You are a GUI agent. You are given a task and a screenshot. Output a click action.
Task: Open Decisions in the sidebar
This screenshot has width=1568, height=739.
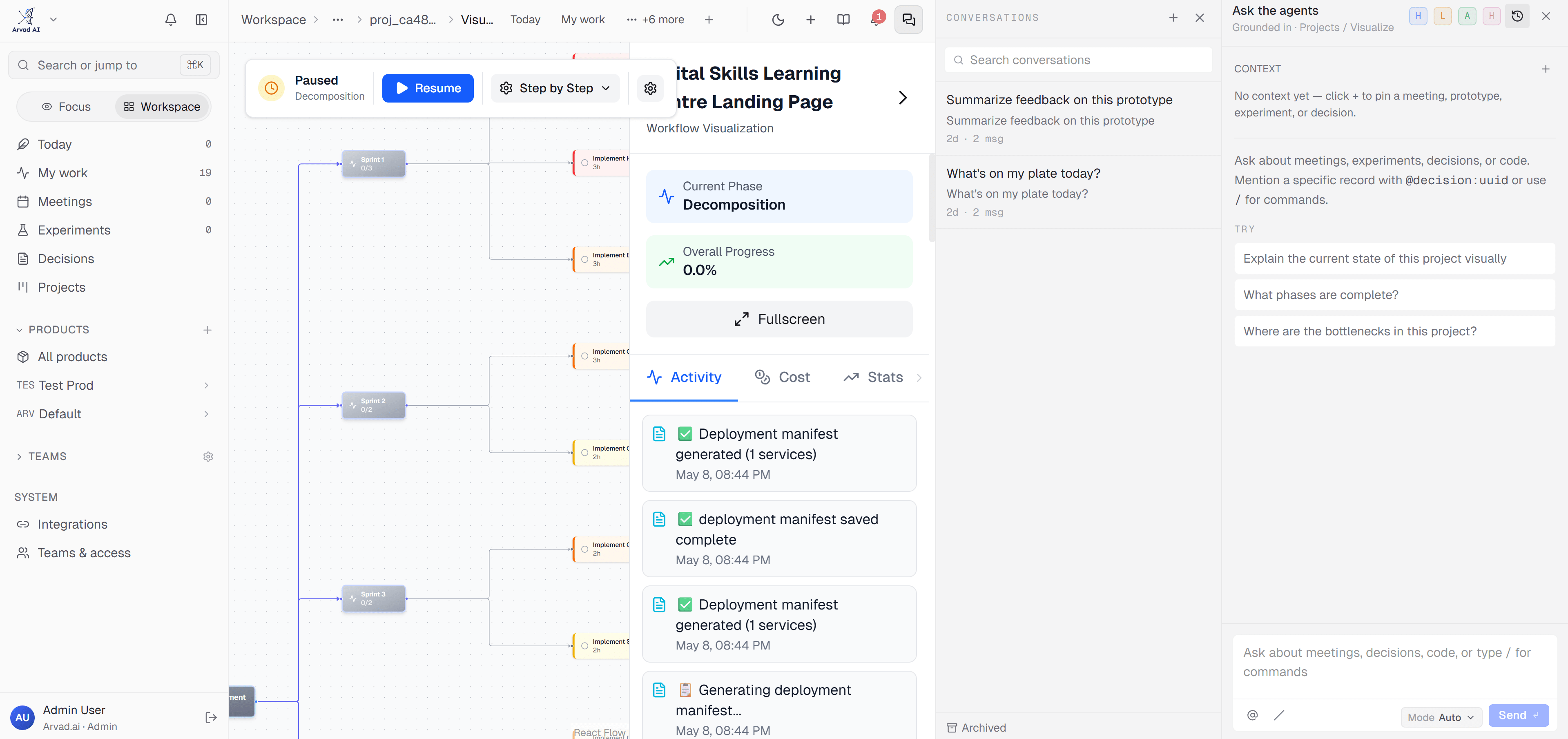click(x=114, y=259)
